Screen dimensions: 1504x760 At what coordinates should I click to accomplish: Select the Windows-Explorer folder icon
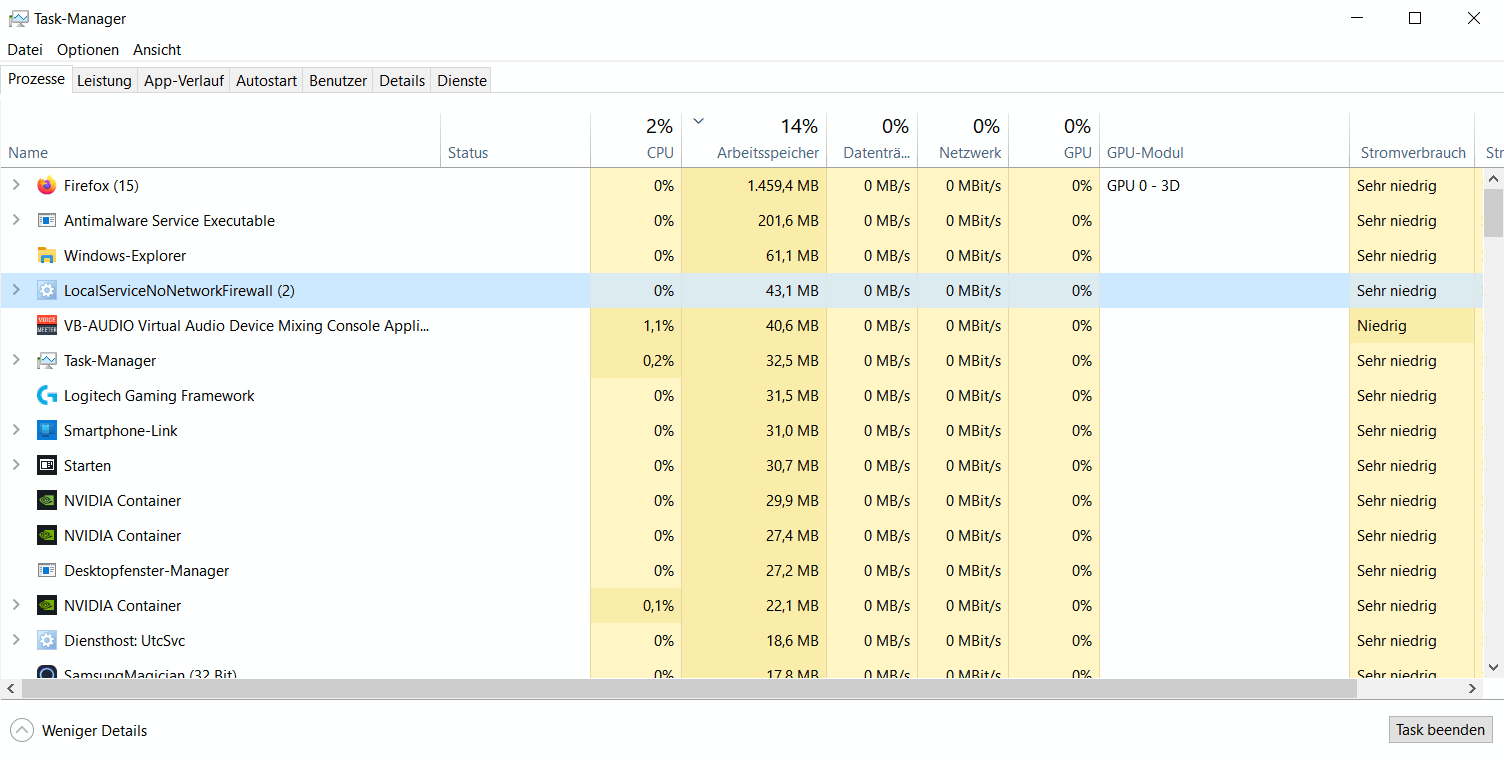click(47, 256)
